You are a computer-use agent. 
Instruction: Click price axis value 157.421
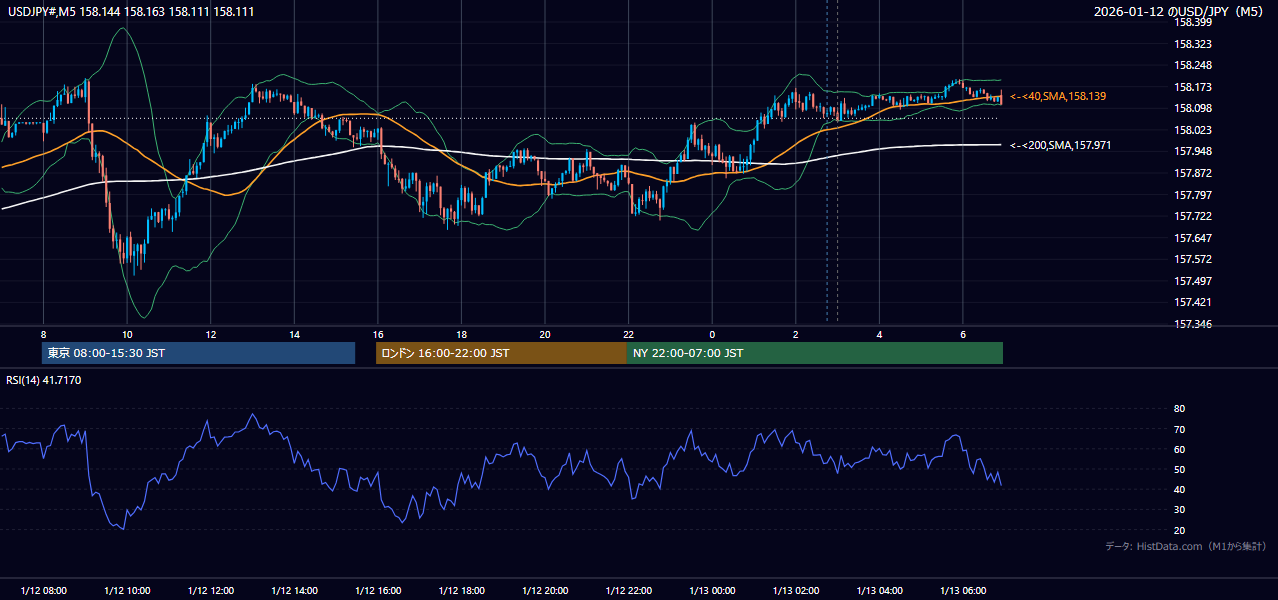pos(1195,302)
